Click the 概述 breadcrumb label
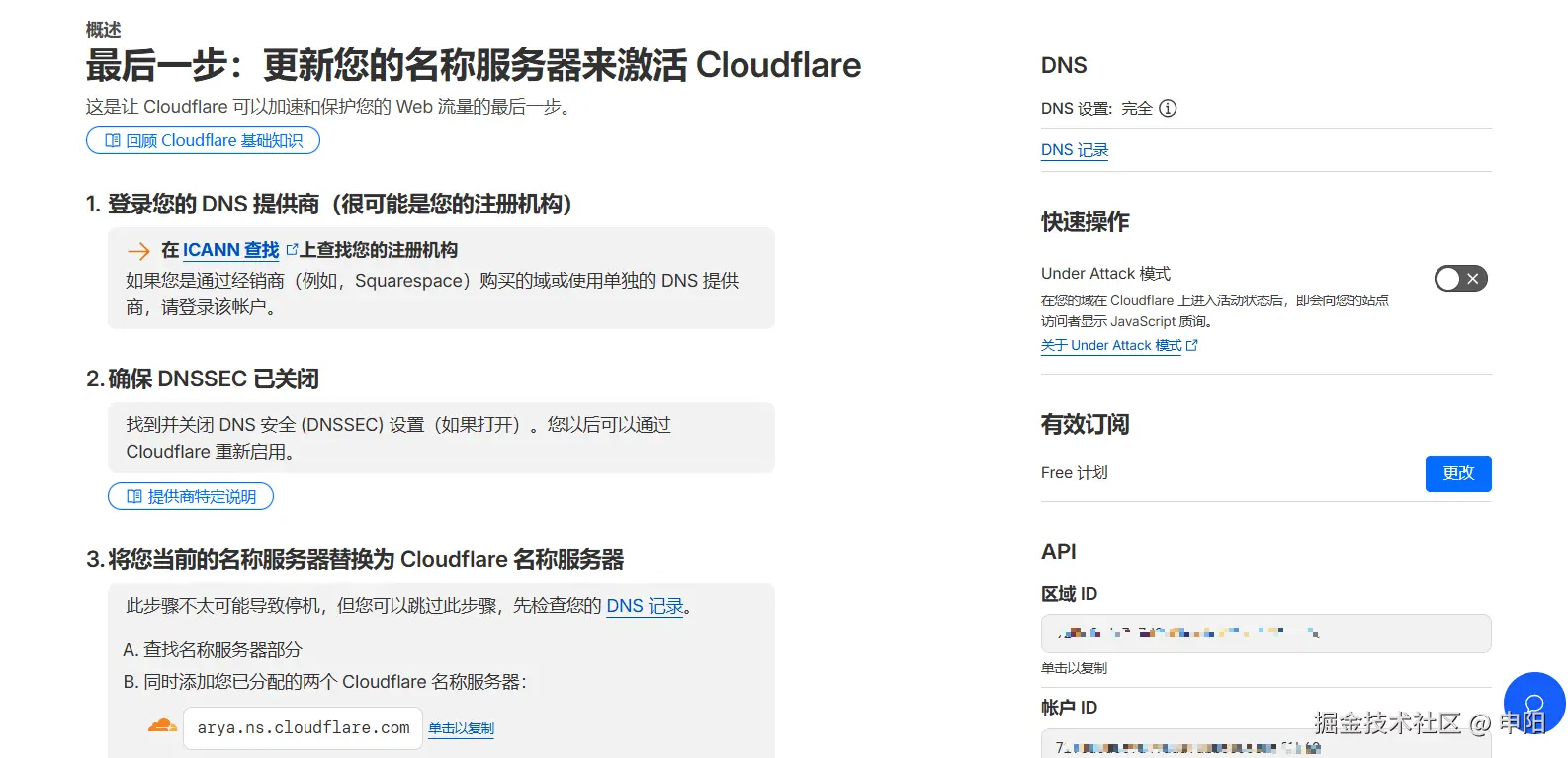1568x758 pixels. (103, 30)
